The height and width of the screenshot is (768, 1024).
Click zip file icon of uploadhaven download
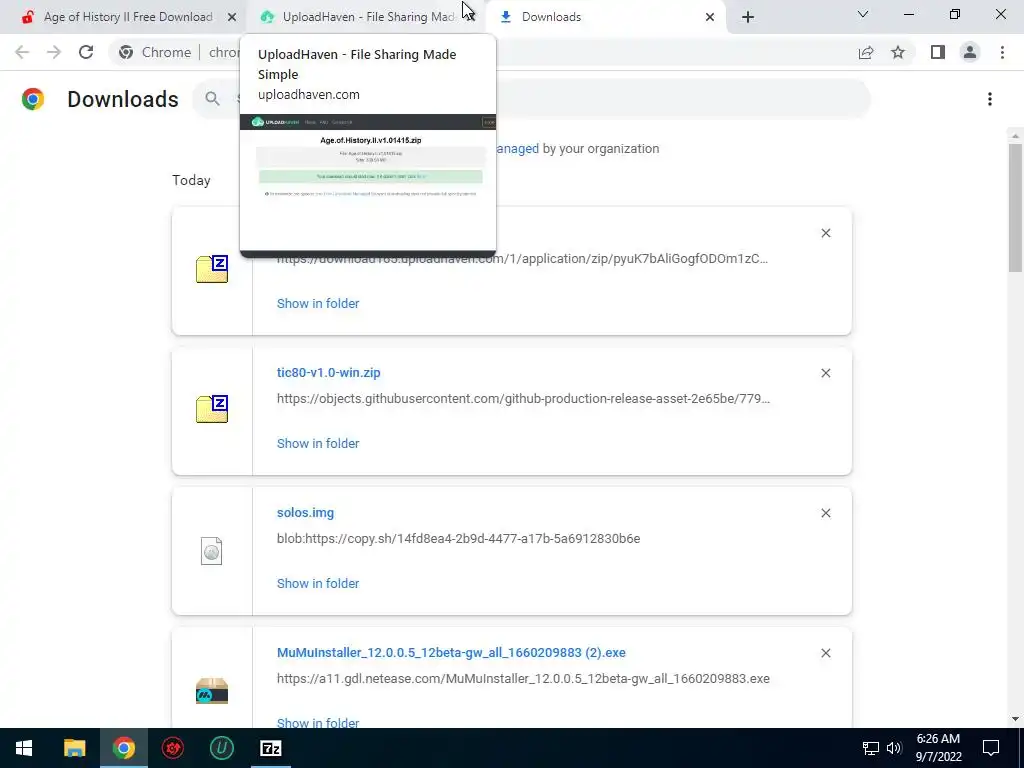[212, 269]
